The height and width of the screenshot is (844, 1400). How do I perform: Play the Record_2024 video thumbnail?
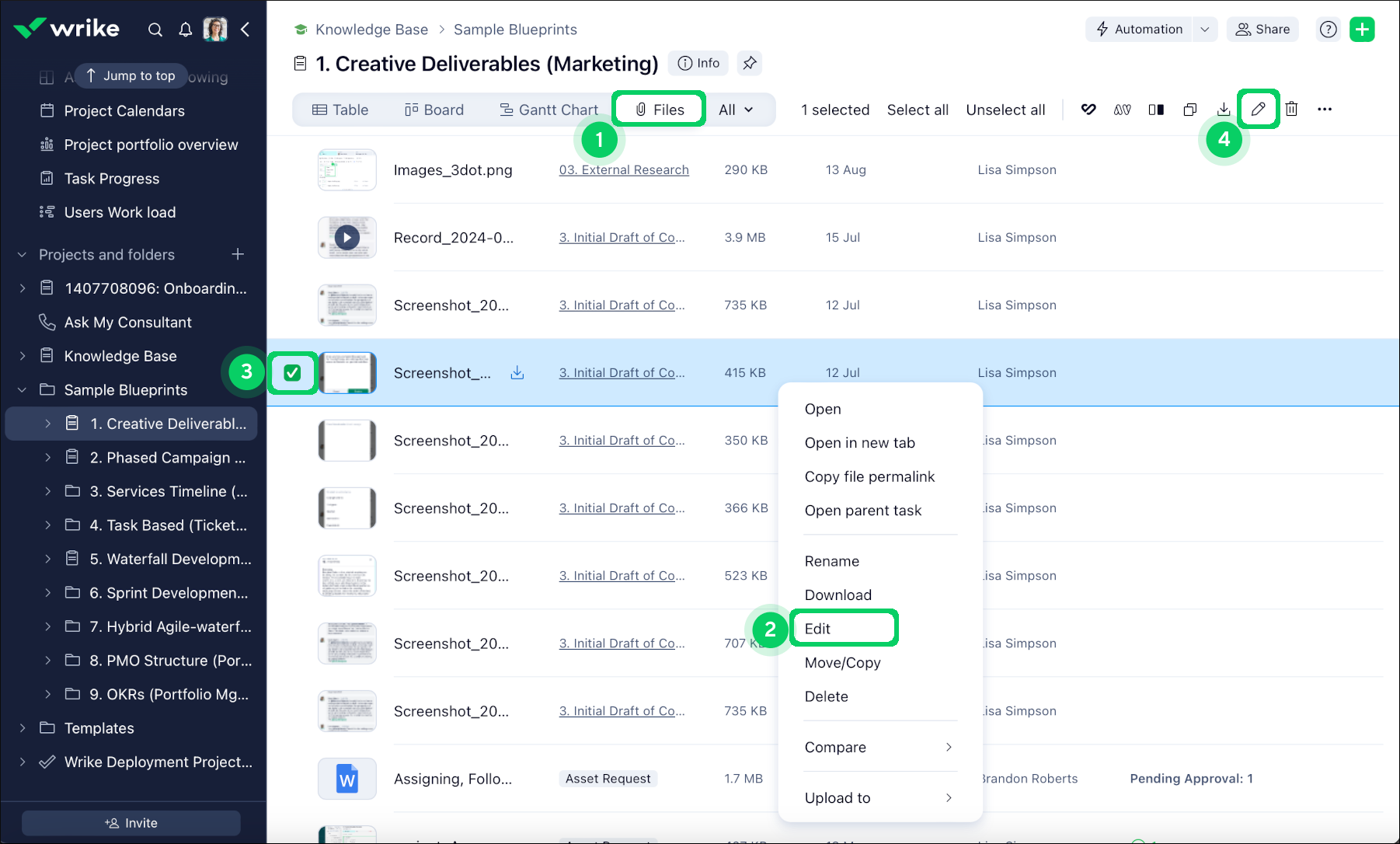tap(347, 238)
